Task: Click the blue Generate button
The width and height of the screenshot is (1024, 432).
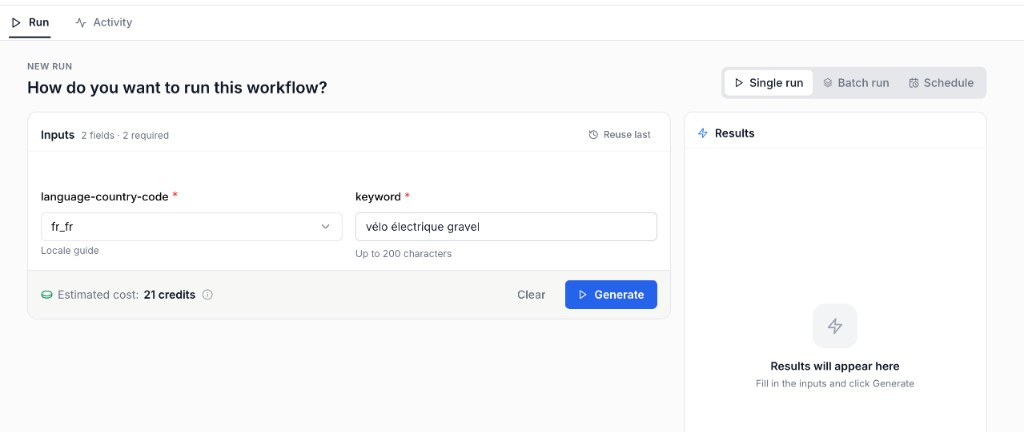Action: (611, 294)
